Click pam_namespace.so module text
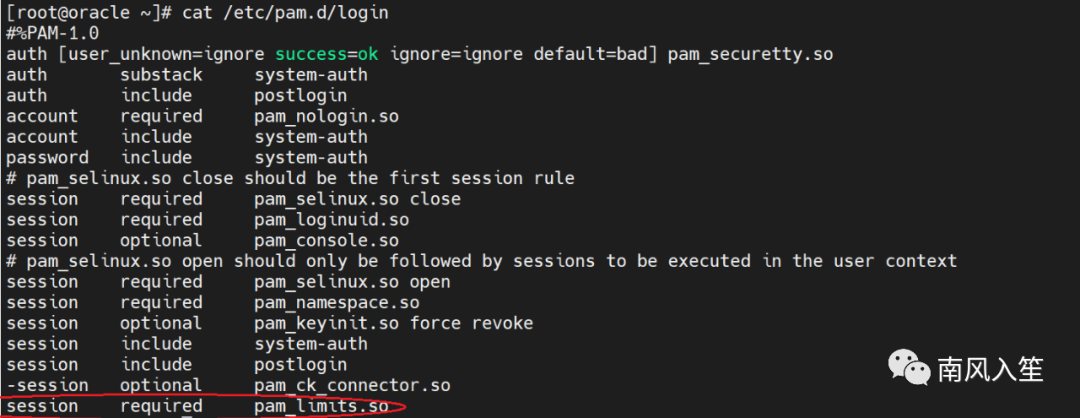The image size is (1080, 418). coord(337,302)
